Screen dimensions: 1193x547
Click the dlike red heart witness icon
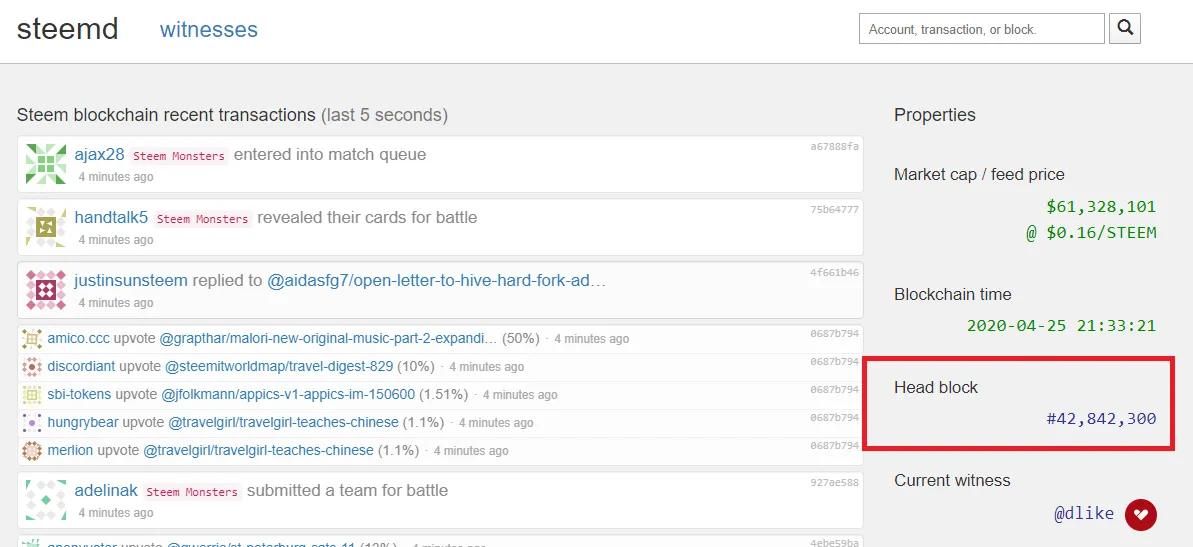pos(1141,514)
